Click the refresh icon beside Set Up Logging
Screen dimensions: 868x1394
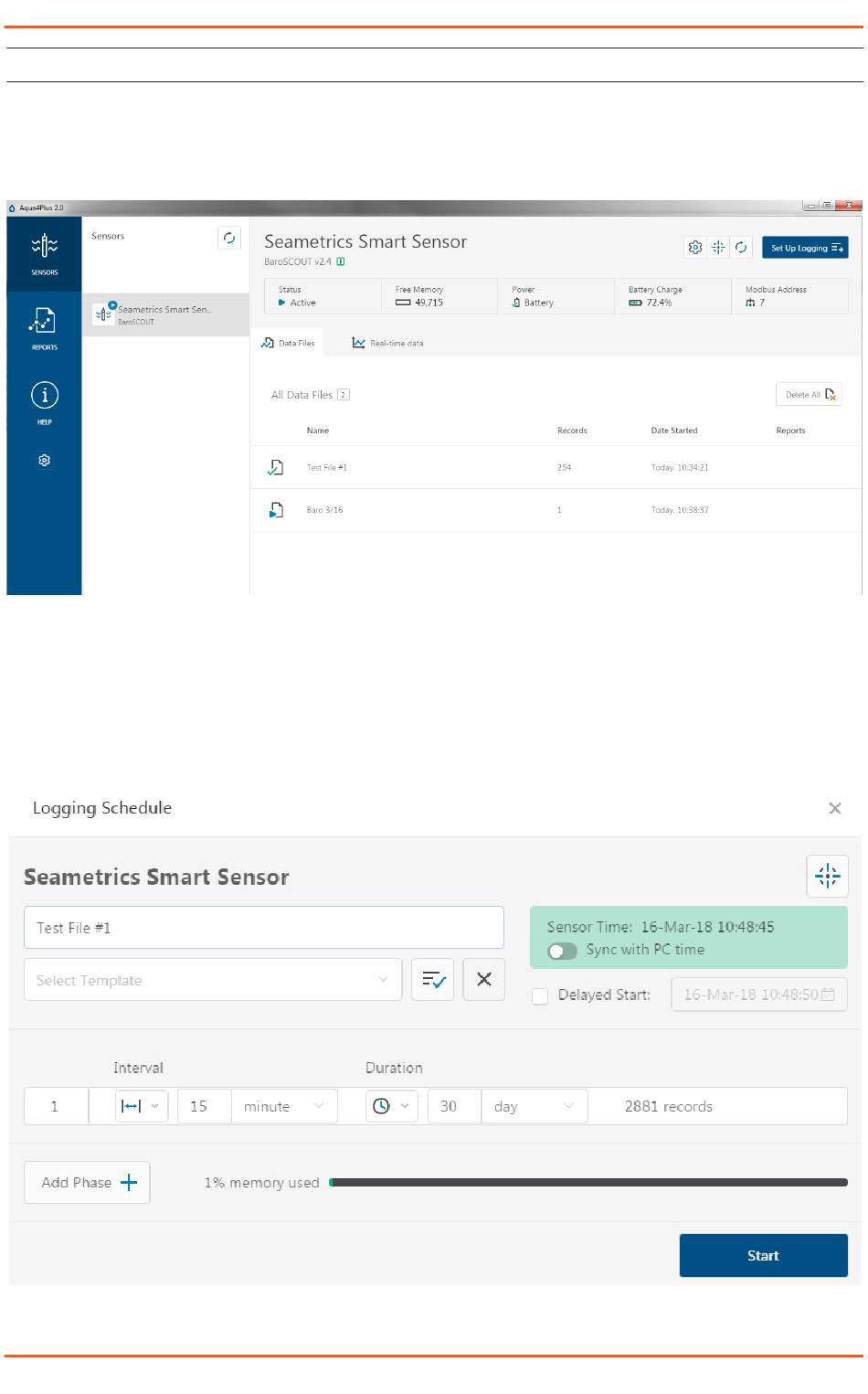click(741, 248)
